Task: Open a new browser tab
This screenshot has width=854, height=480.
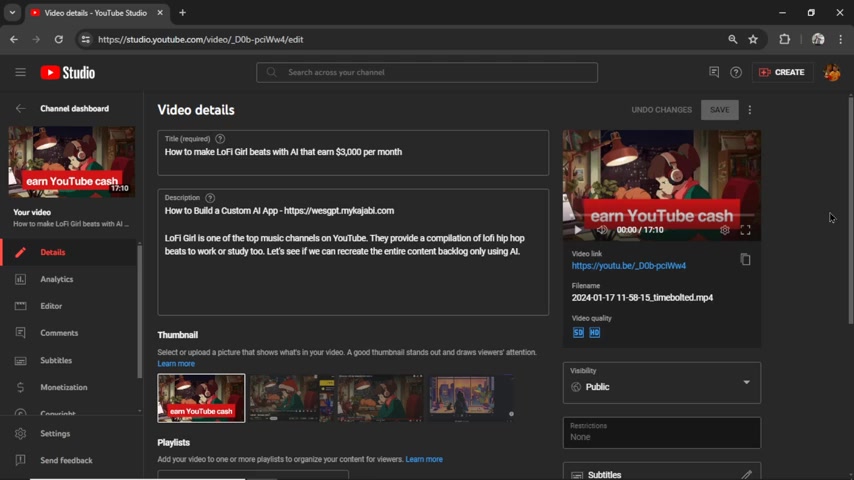Action: pos(182,13)
